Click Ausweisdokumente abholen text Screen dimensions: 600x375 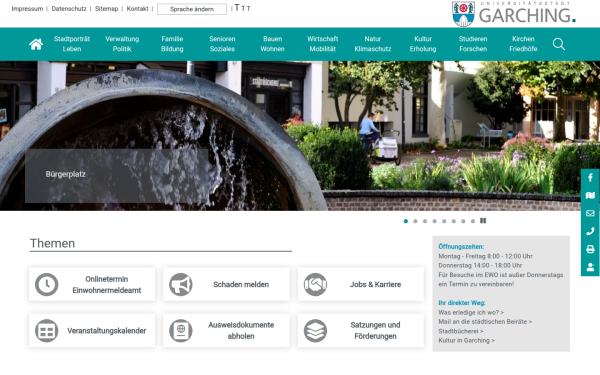[241, 331]
